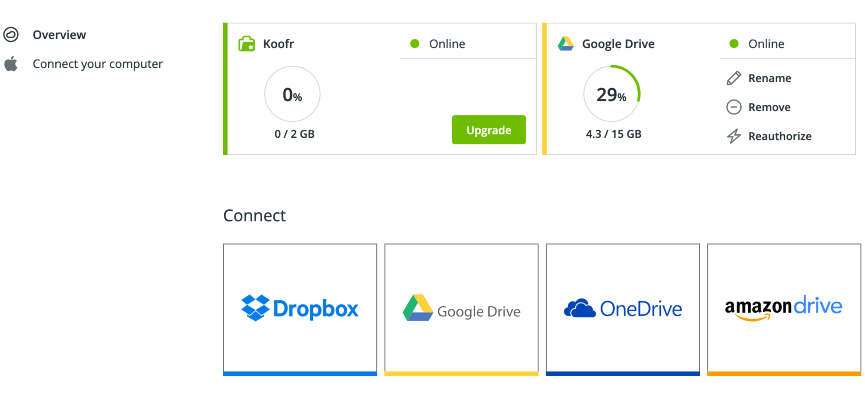Screen dimensions: 865x400
Task: Click the 4.3 / 15 GB usage text
Action: (x=613, y=134)
